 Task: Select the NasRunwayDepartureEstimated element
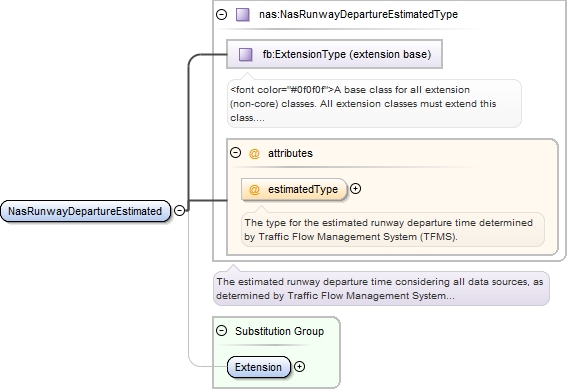point(85,211)
